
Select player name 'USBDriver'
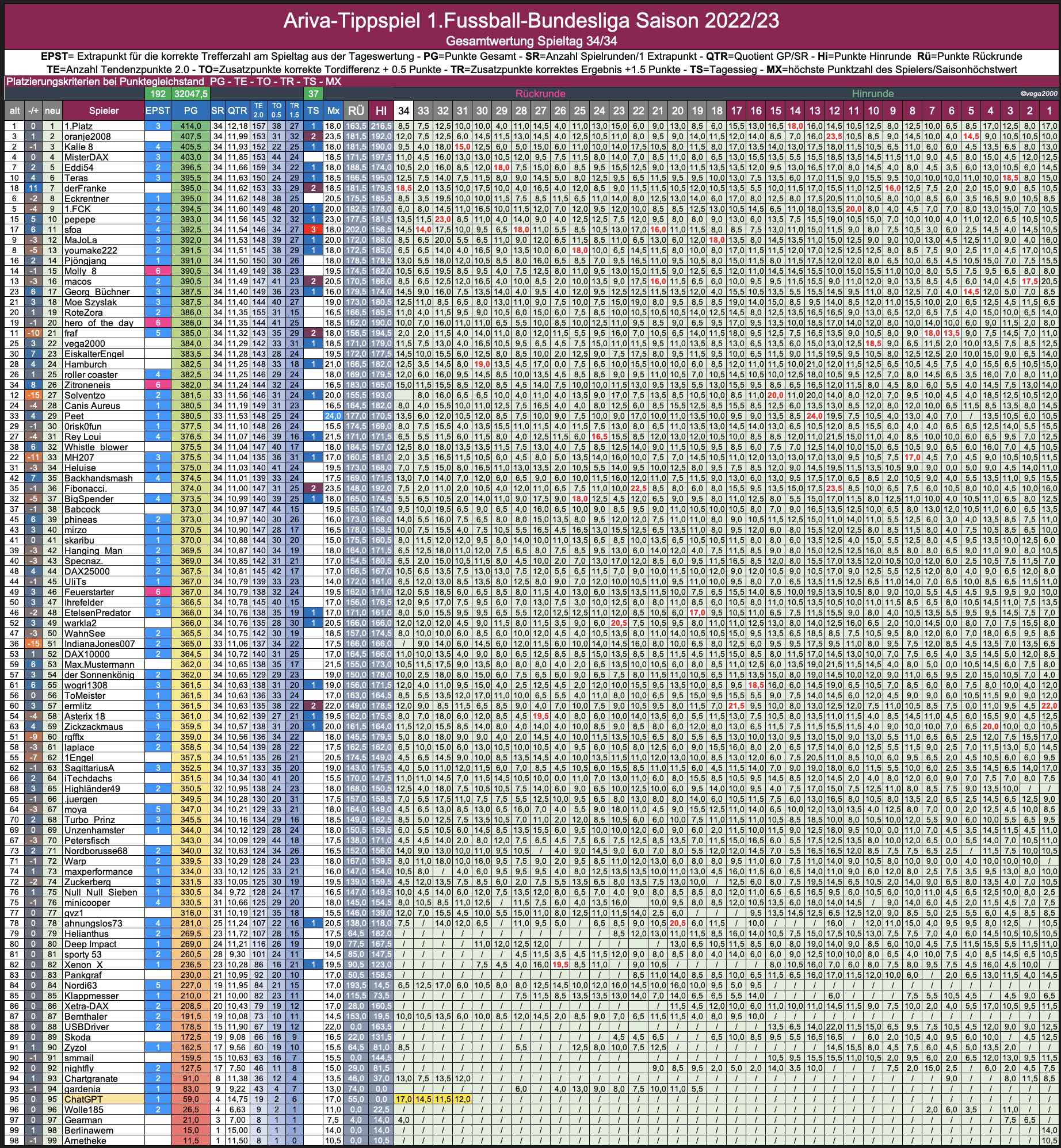point(86,1027)
